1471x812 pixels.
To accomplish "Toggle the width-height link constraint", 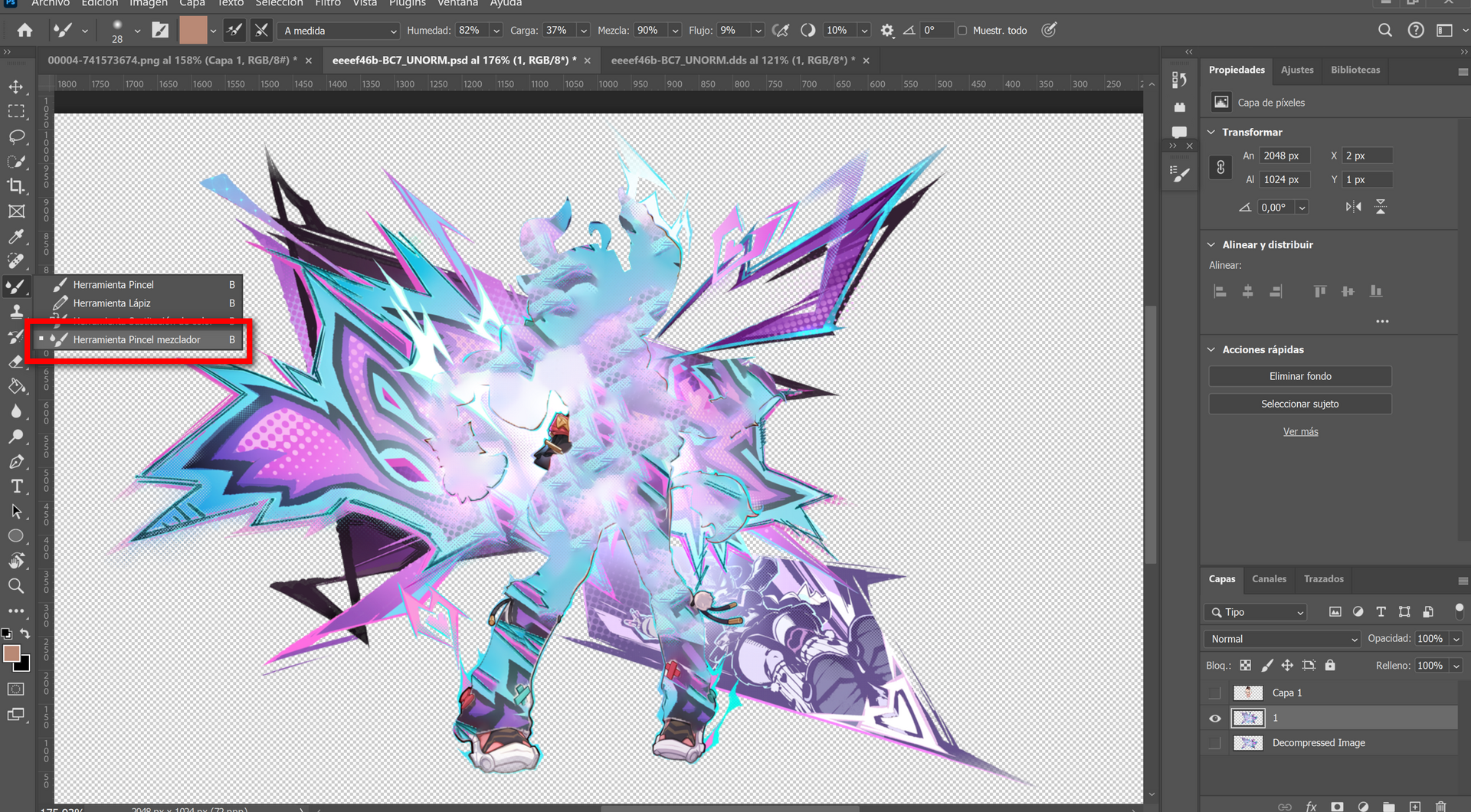I will coord(1220,167).
